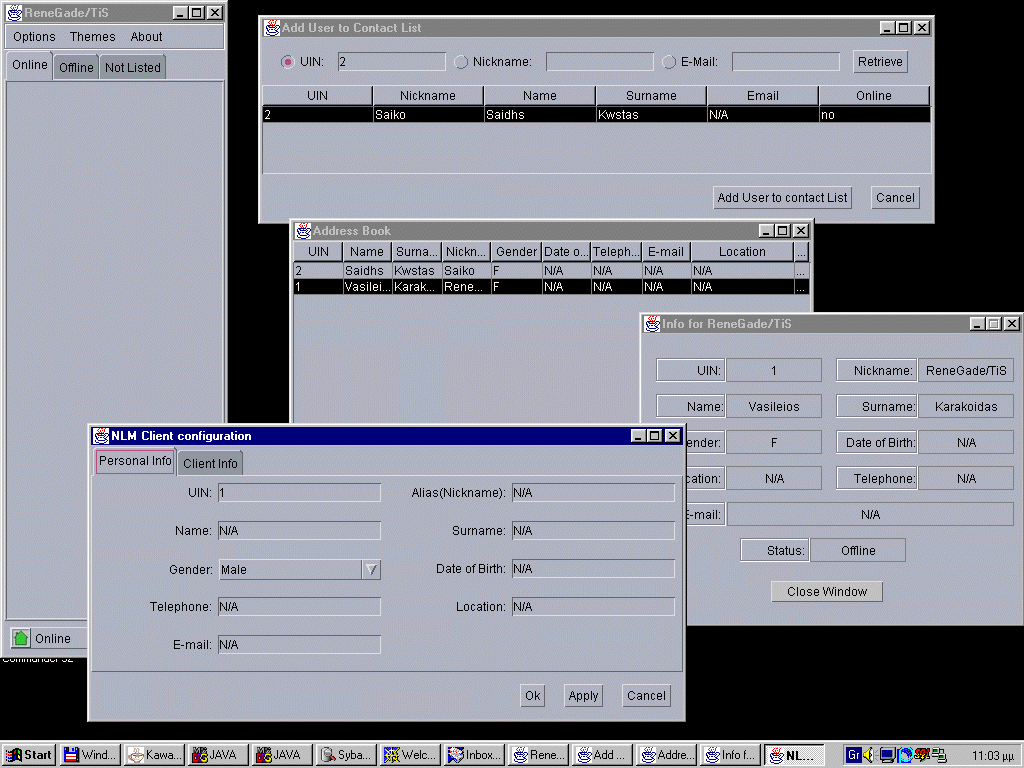Click the monitor display tray icon
The height and width of the screenshot is (768, 1024).
point(886,755)
